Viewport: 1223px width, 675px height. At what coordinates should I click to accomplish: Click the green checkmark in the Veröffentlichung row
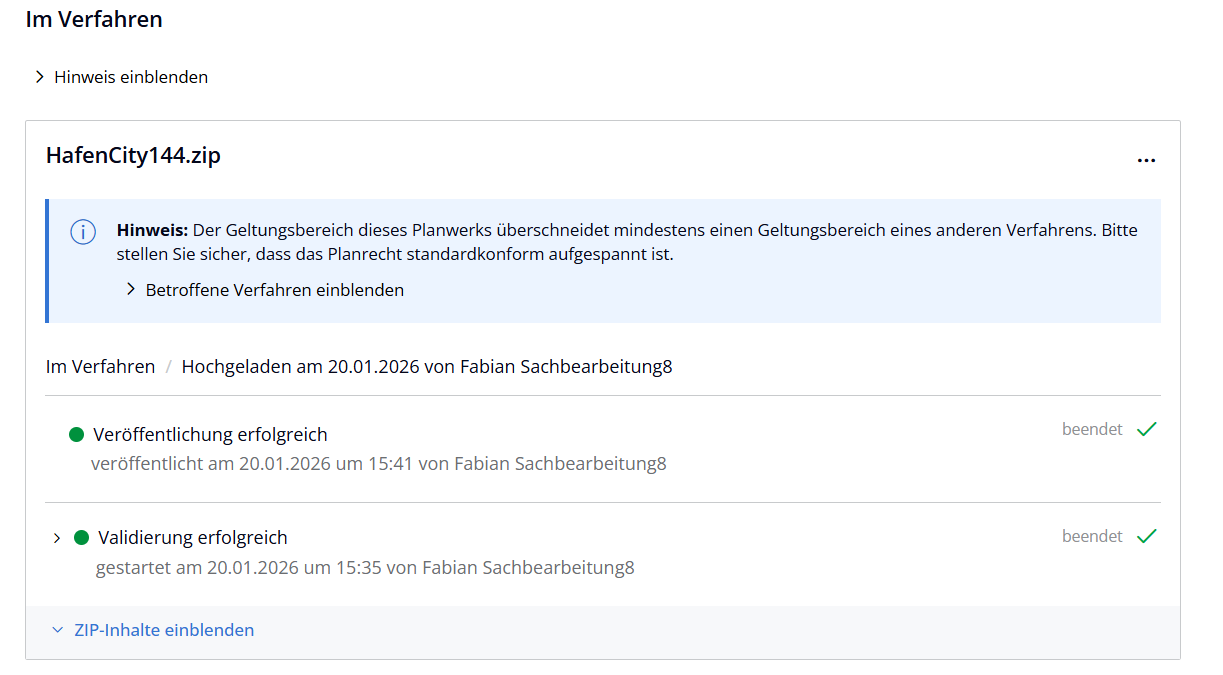click(1147, 429)
